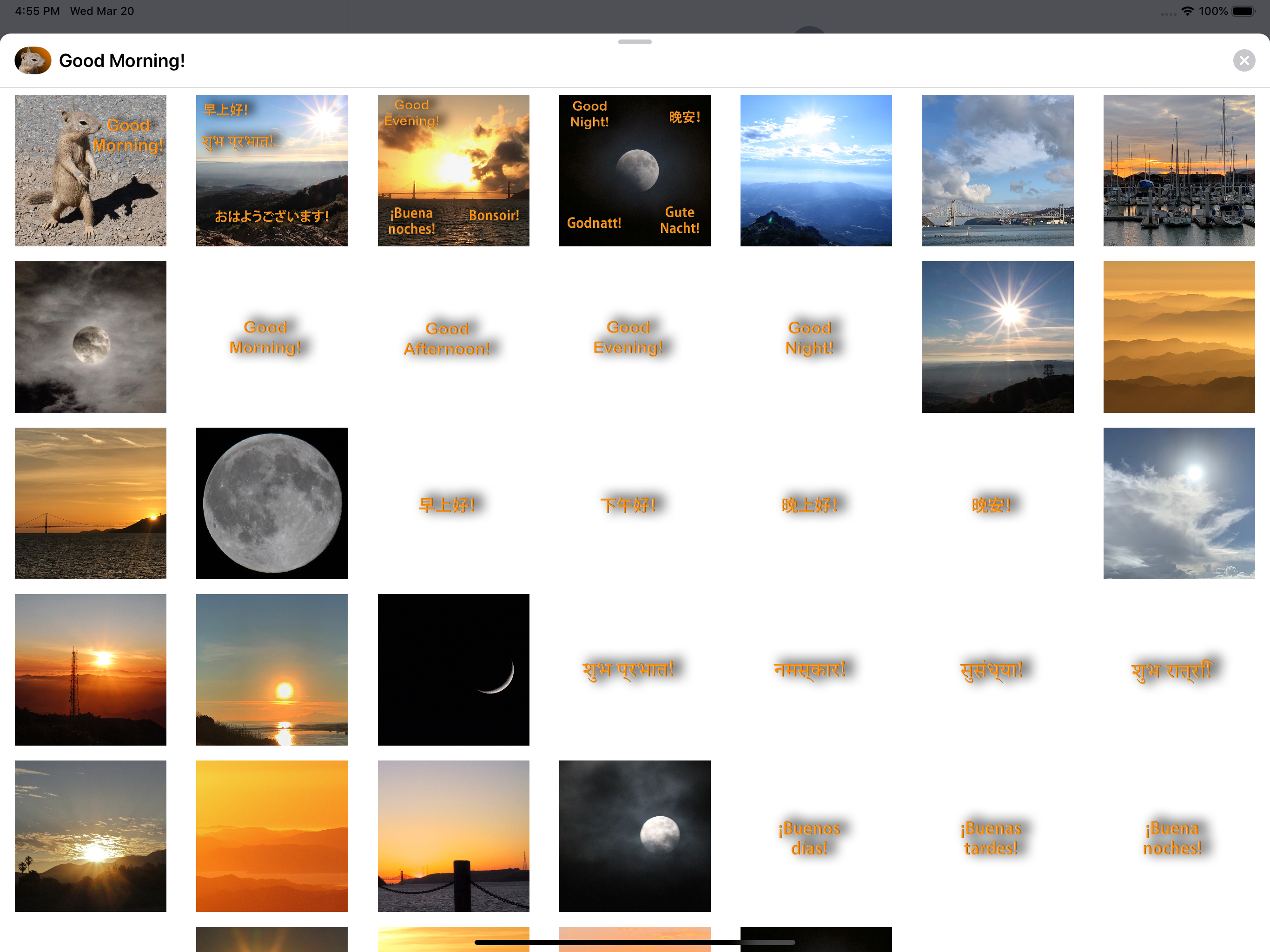Screen dimensions: 1270x952
Task: Select the crescent moon on black sticker
Action: pos(453,670)
